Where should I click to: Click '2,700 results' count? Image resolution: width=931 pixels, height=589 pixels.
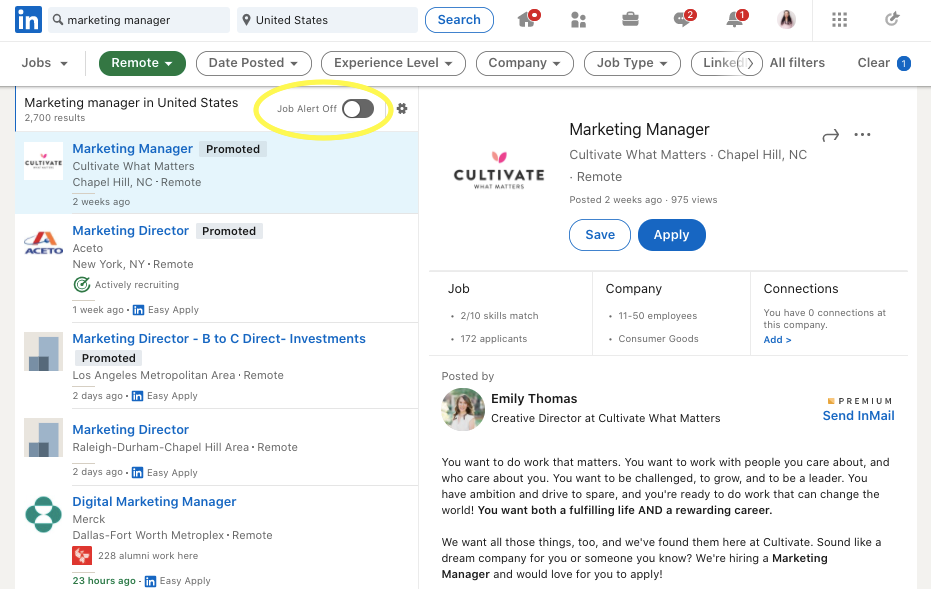click(55, 118)
